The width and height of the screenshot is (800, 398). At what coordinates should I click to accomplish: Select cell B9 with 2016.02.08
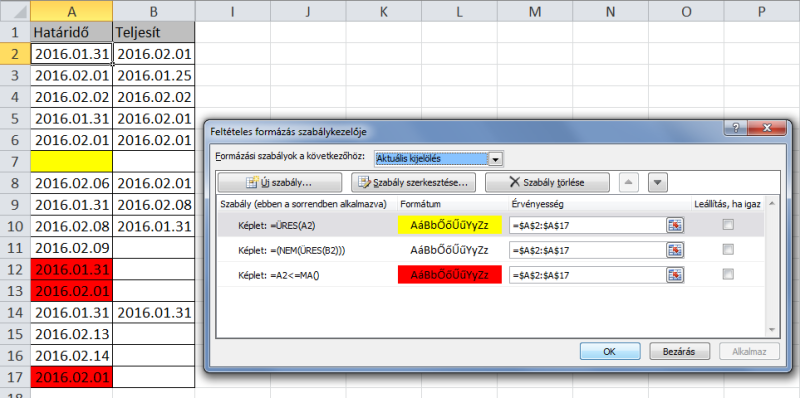(x=154, y=205)
